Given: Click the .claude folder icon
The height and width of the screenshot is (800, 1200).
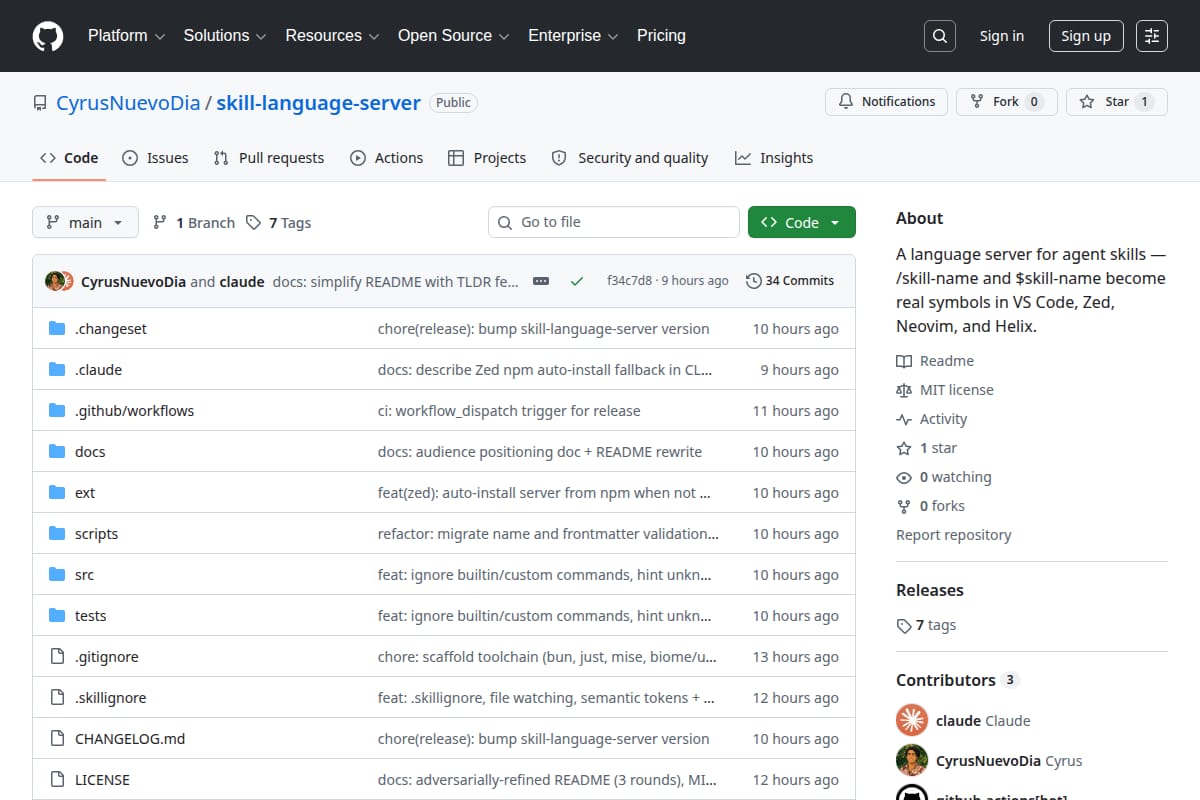Looking at the screenshot, I should (x=57, y=370).
